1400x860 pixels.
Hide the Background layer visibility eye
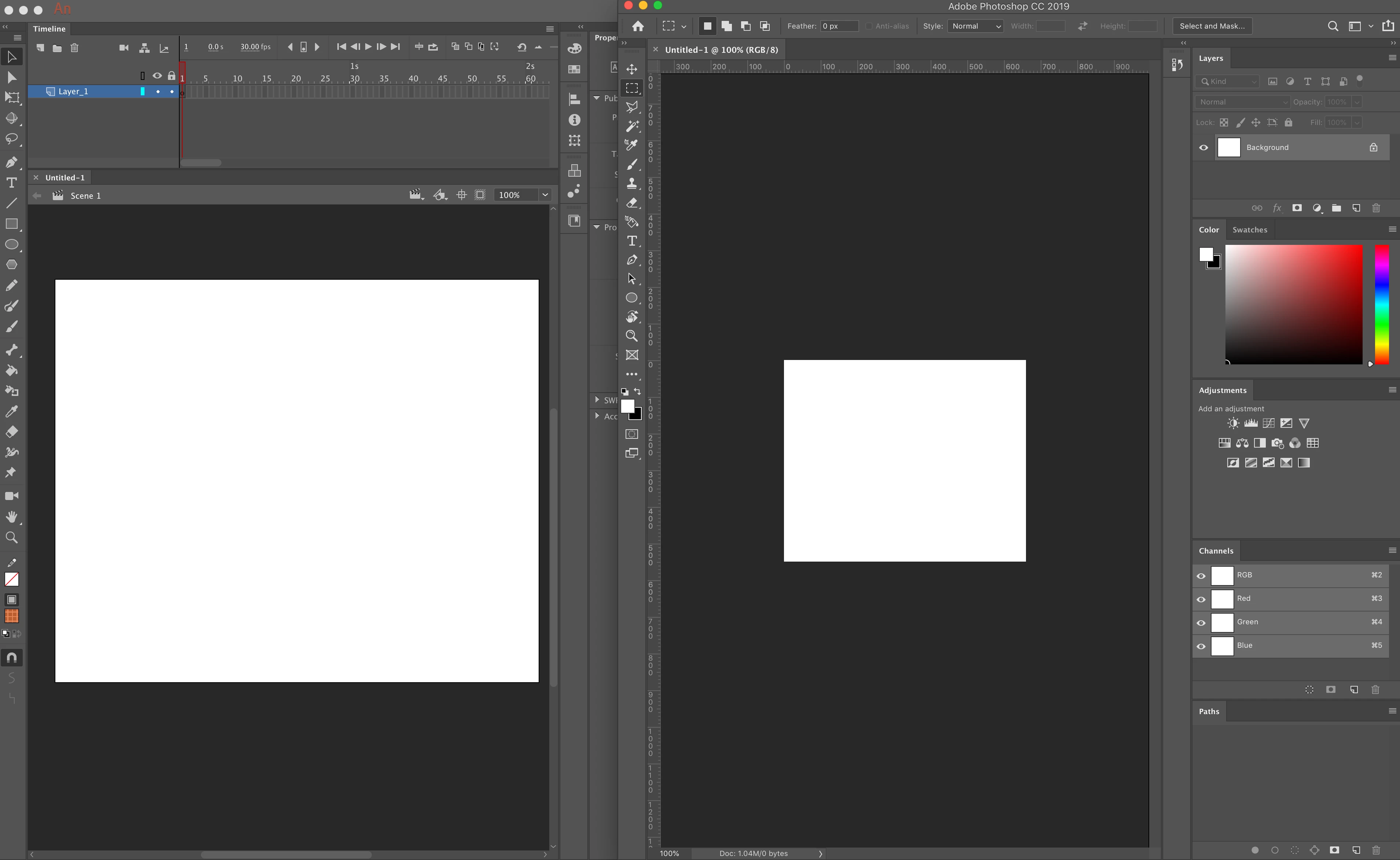tap(1204, 147)
